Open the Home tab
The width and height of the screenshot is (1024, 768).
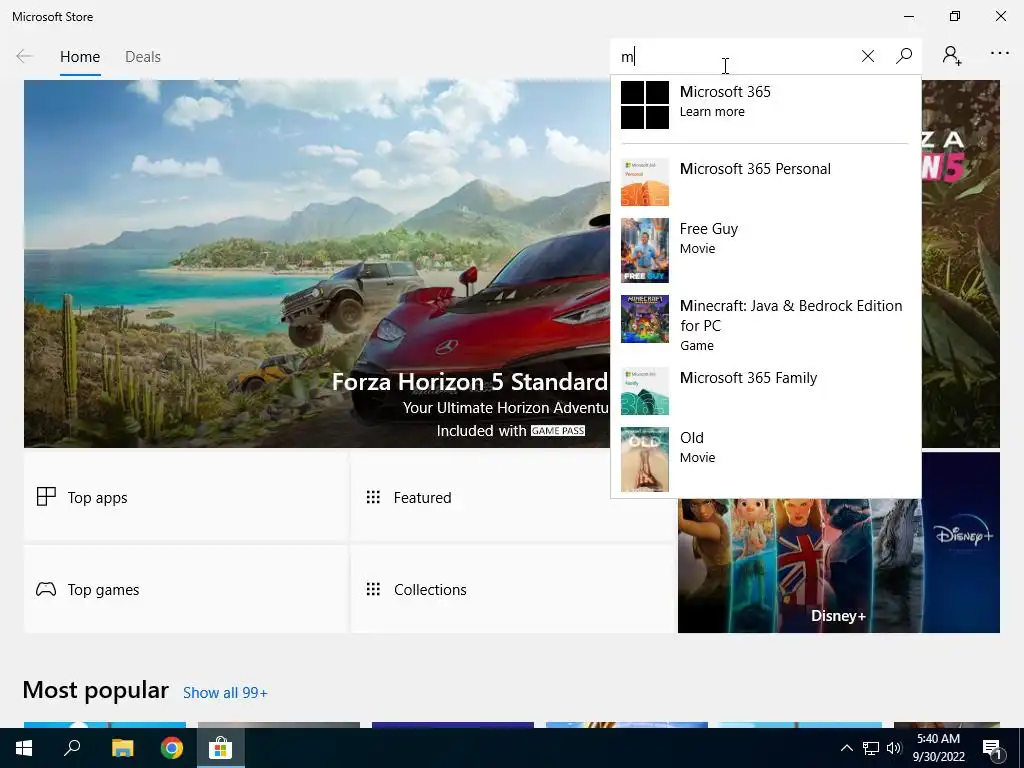click(80, 57)
